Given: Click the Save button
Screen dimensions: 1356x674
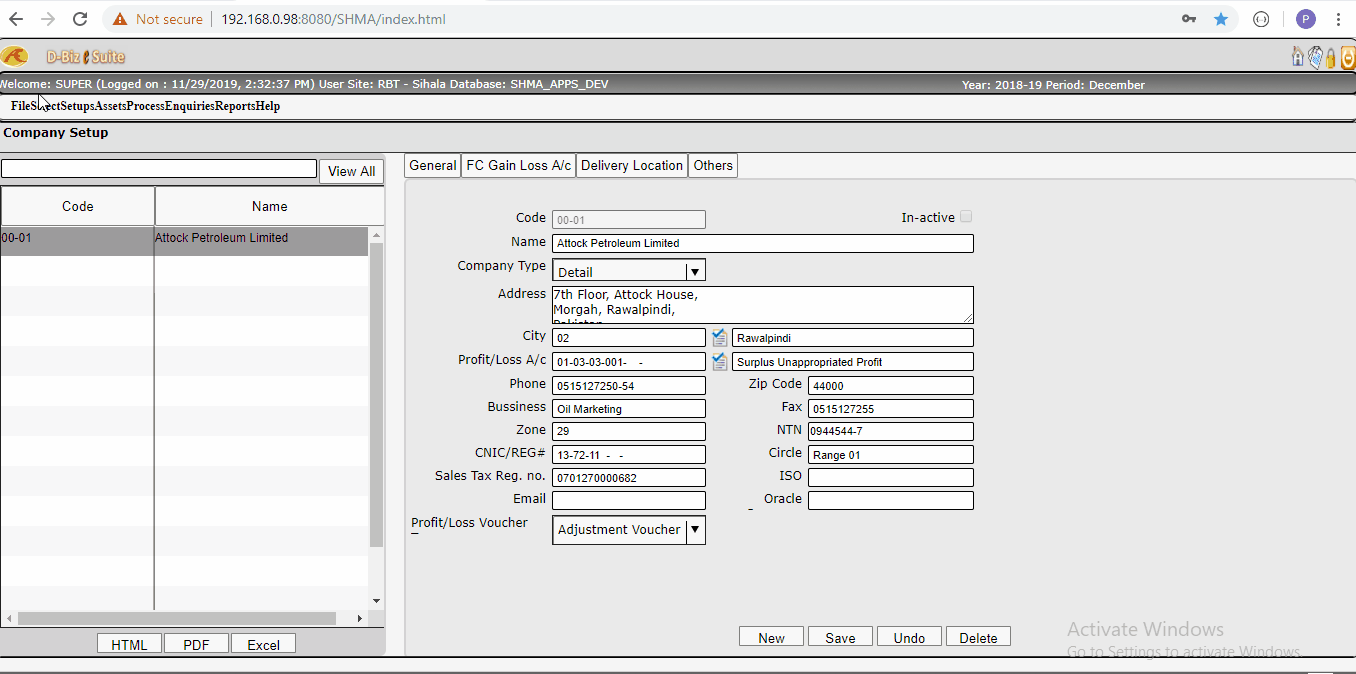Looking at the screenshot, I should coord(840,637).
